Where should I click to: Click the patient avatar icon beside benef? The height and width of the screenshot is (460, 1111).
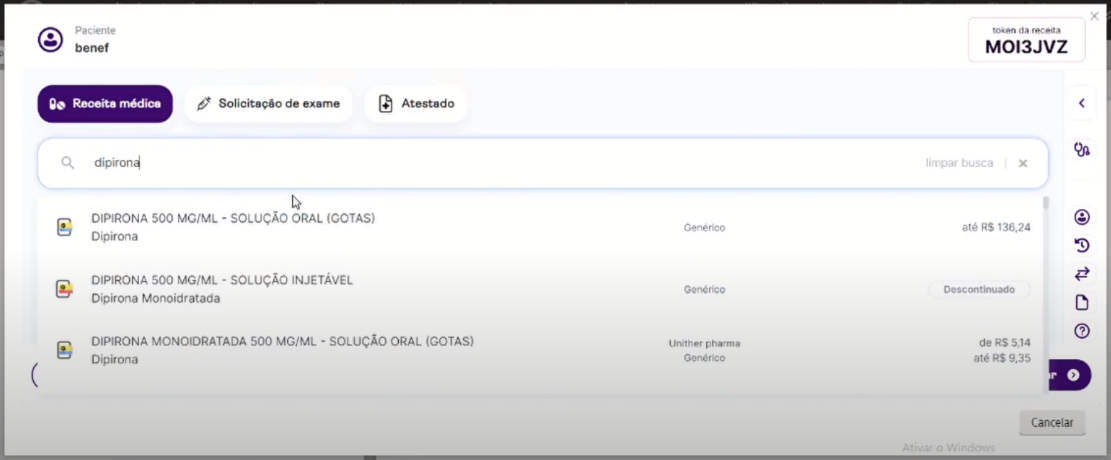coord(50,39)
